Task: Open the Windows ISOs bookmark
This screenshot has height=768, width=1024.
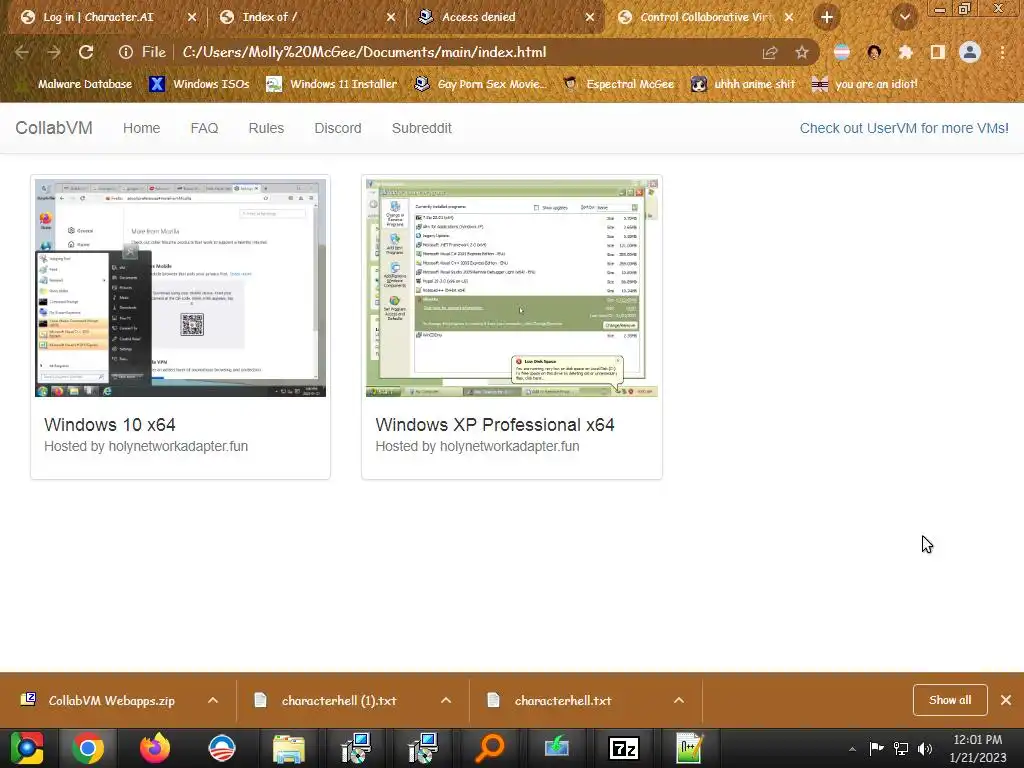Action: [x=199, y=84]
